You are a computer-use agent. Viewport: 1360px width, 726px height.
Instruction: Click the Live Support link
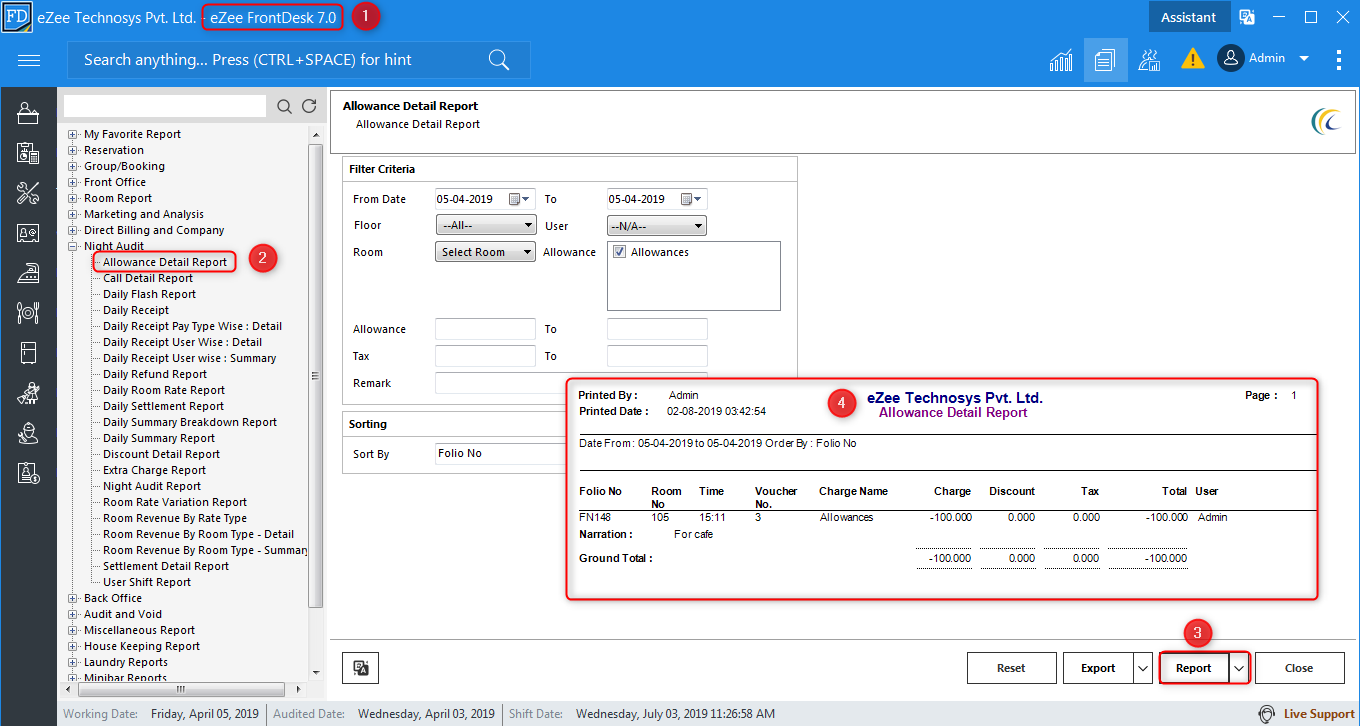point(1319,714)
